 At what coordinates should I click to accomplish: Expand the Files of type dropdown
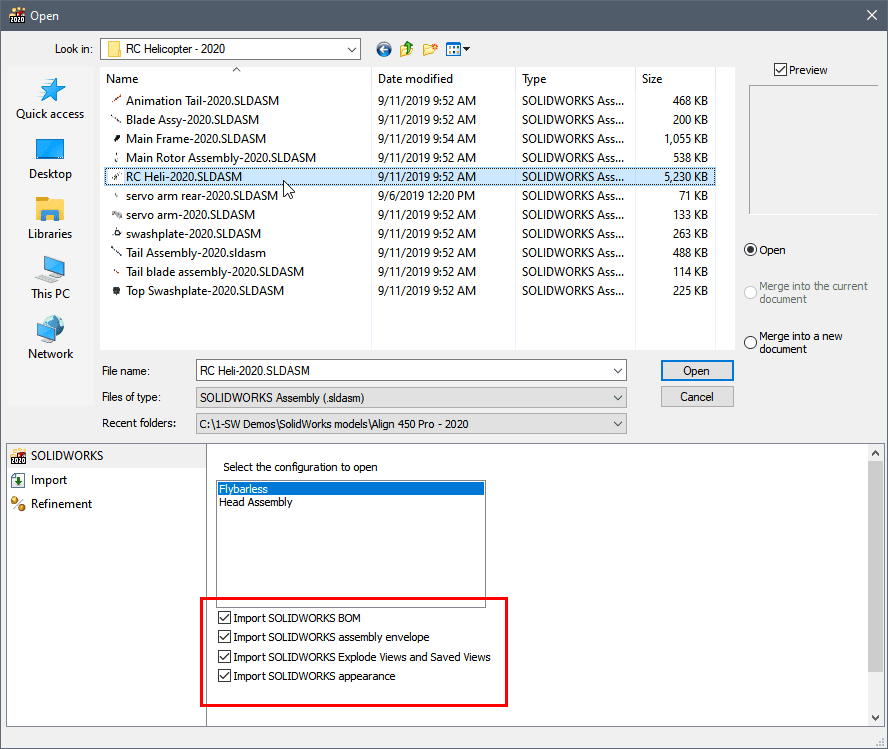618,398
